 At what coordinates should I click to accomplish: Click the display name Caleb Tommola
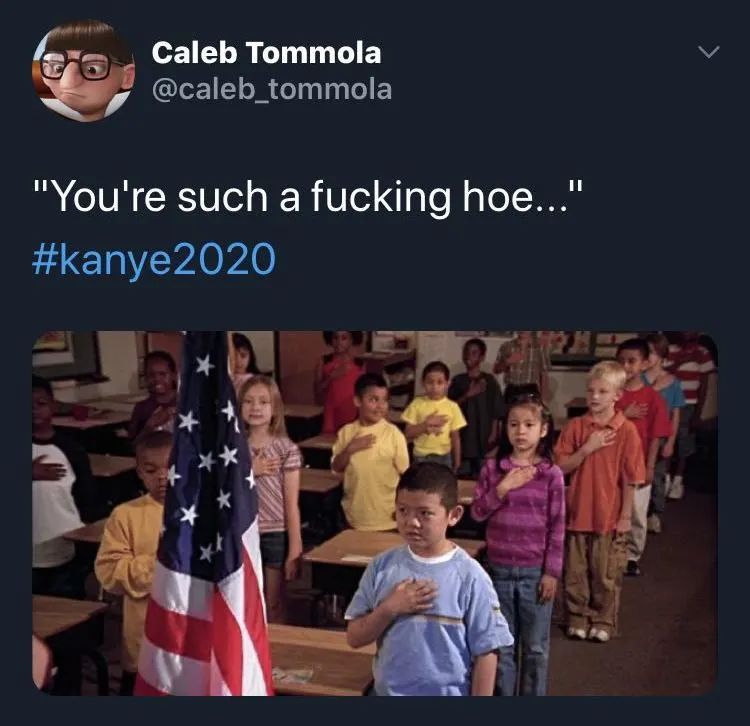click(266, 53)
